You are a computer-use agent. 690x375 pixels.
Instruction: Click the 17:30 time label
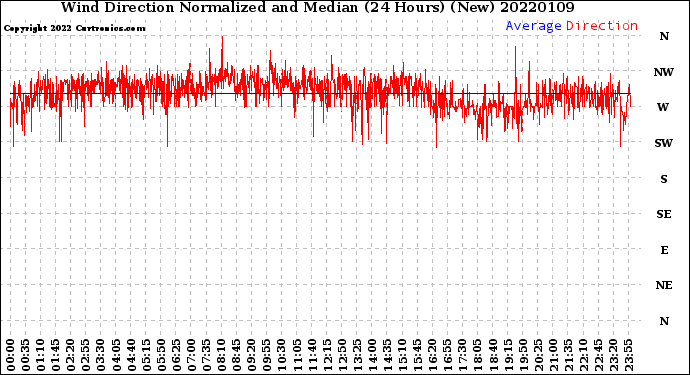pos(462,355)
